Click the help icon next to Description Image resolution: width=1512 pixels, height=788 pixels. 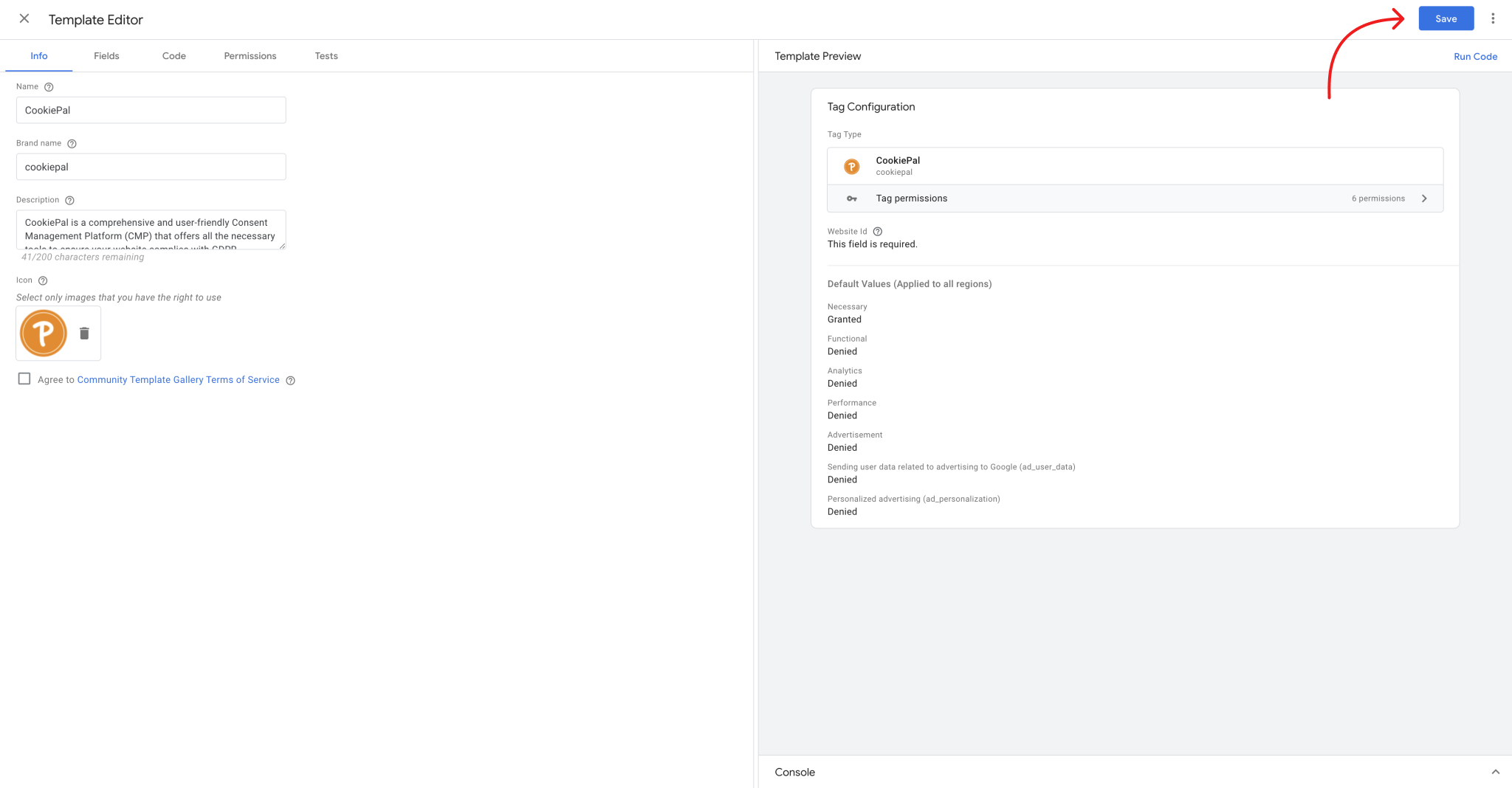[x=69, y=201]
